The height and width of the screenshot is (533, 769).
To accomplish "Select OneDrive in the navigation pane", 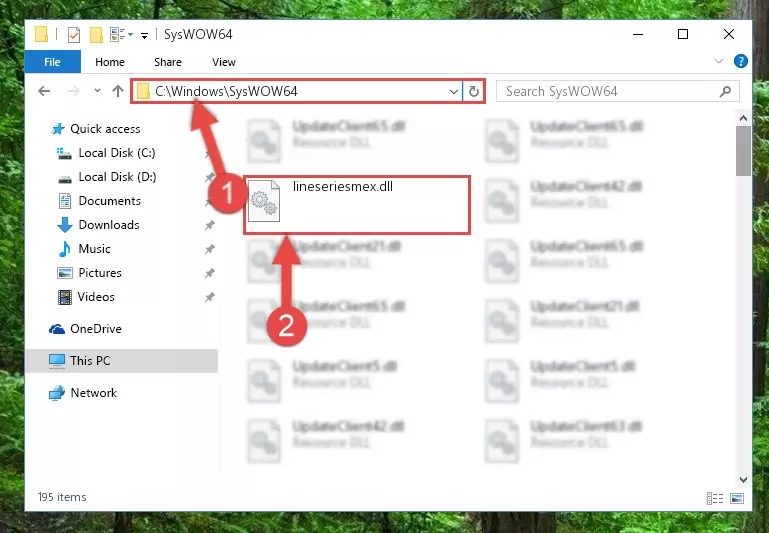I will pos(96,329).
